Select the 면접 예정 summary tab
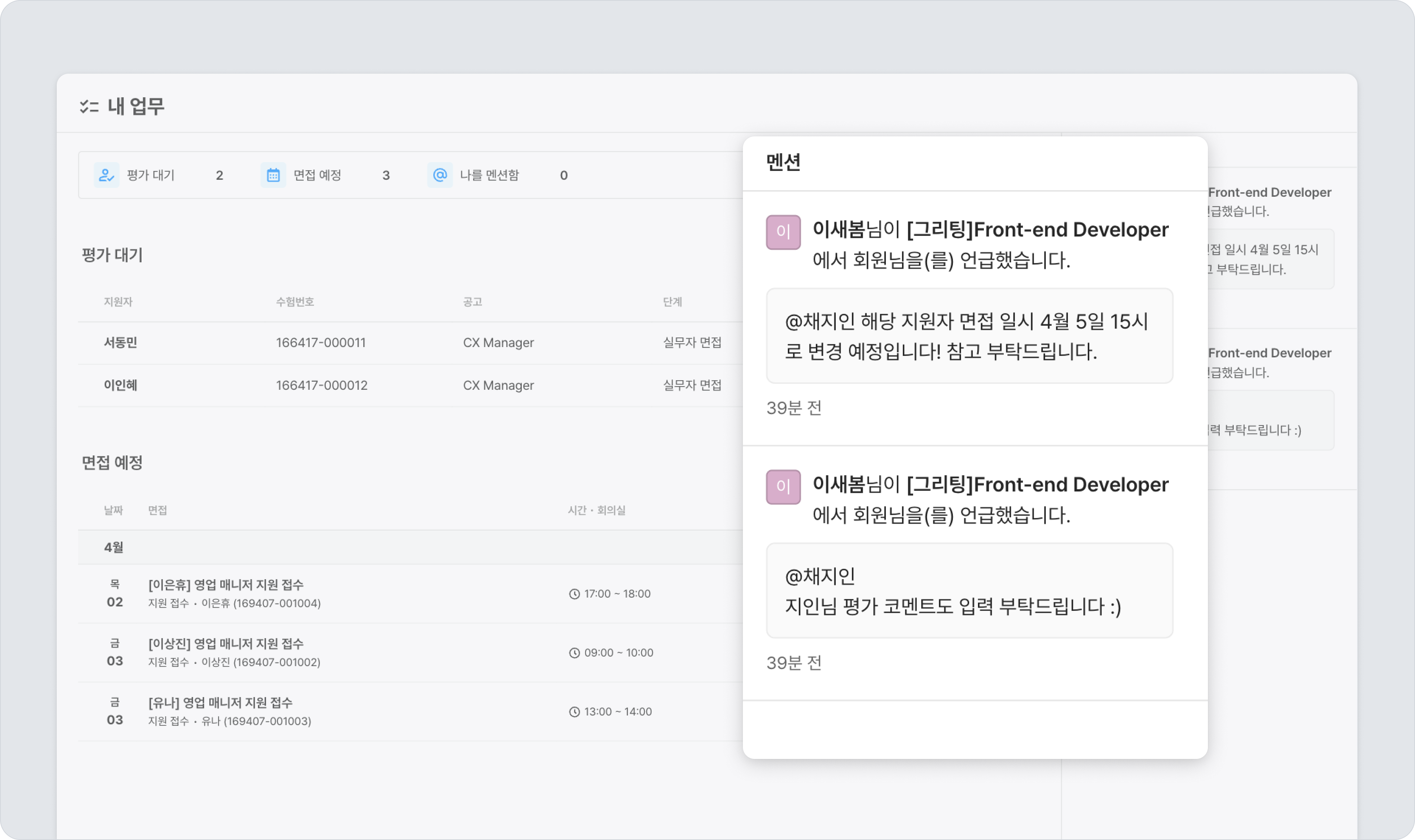This screenshot has width=1415, height=840. click(x=317, y=175)
